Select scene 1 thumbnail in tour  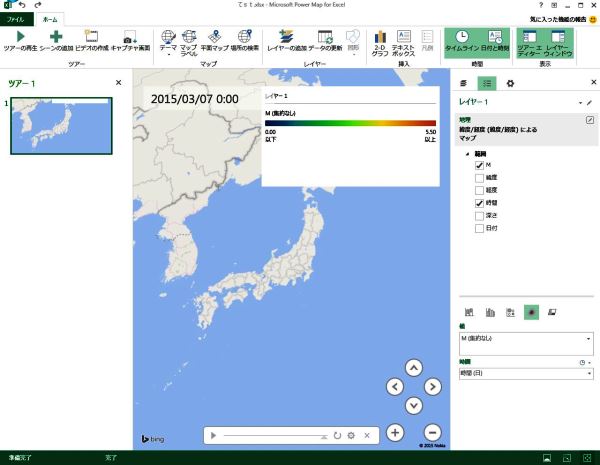[62, 126]
